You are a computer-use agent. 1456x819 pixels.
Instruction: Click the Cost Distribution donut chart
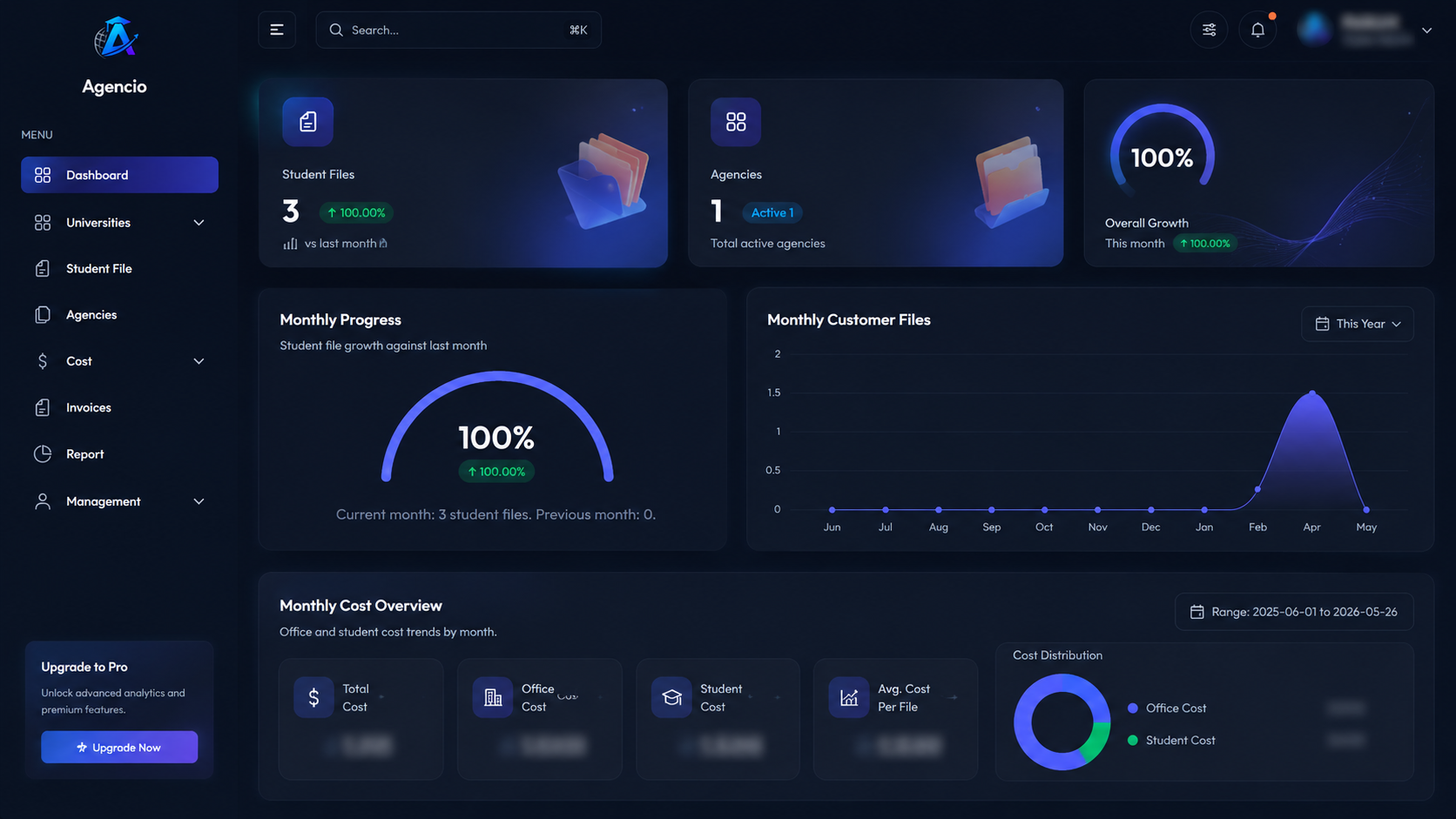click(x=1062, y=722)
